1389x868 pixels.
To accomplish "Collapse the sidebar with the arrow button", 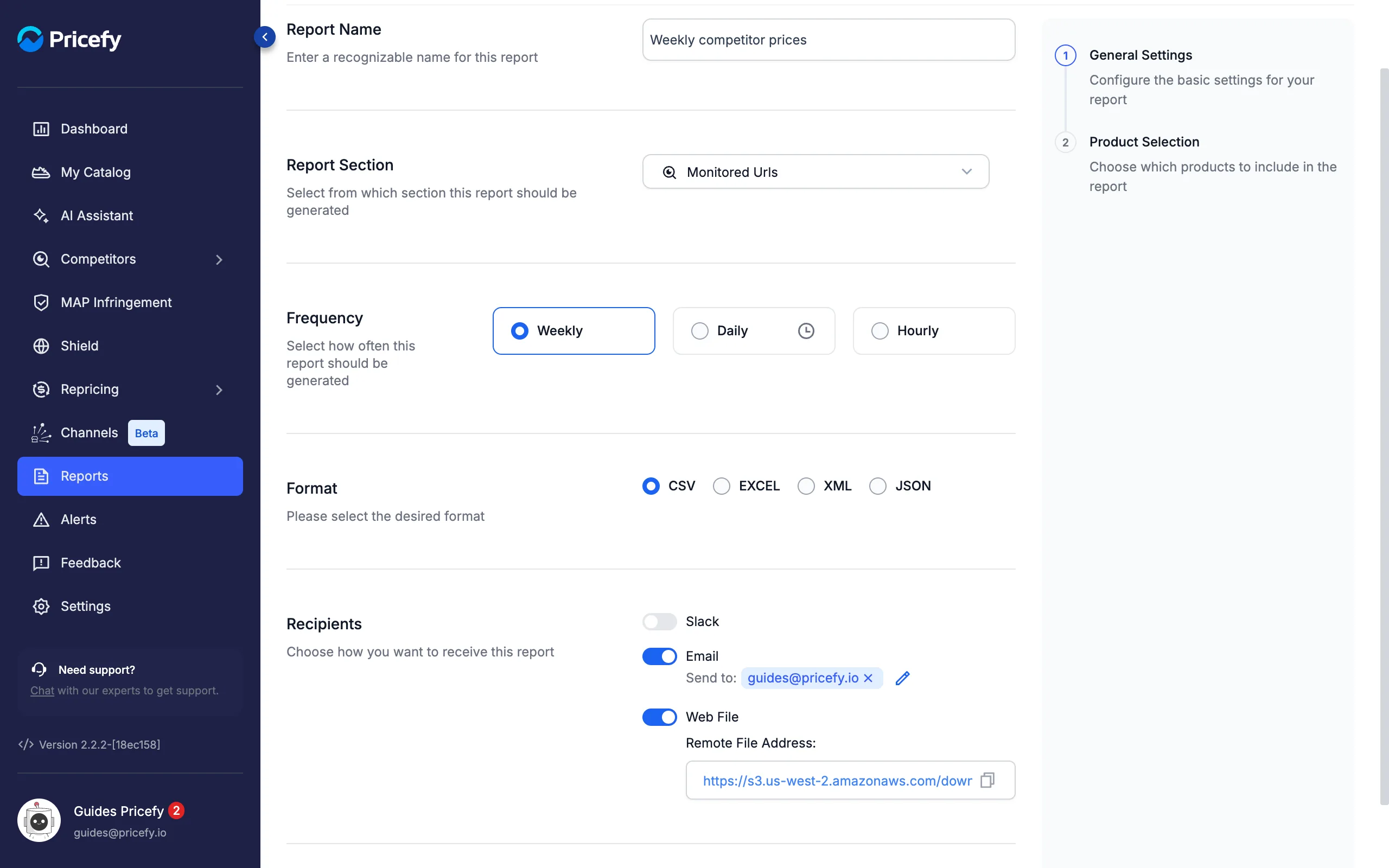I will coord(265,37).
